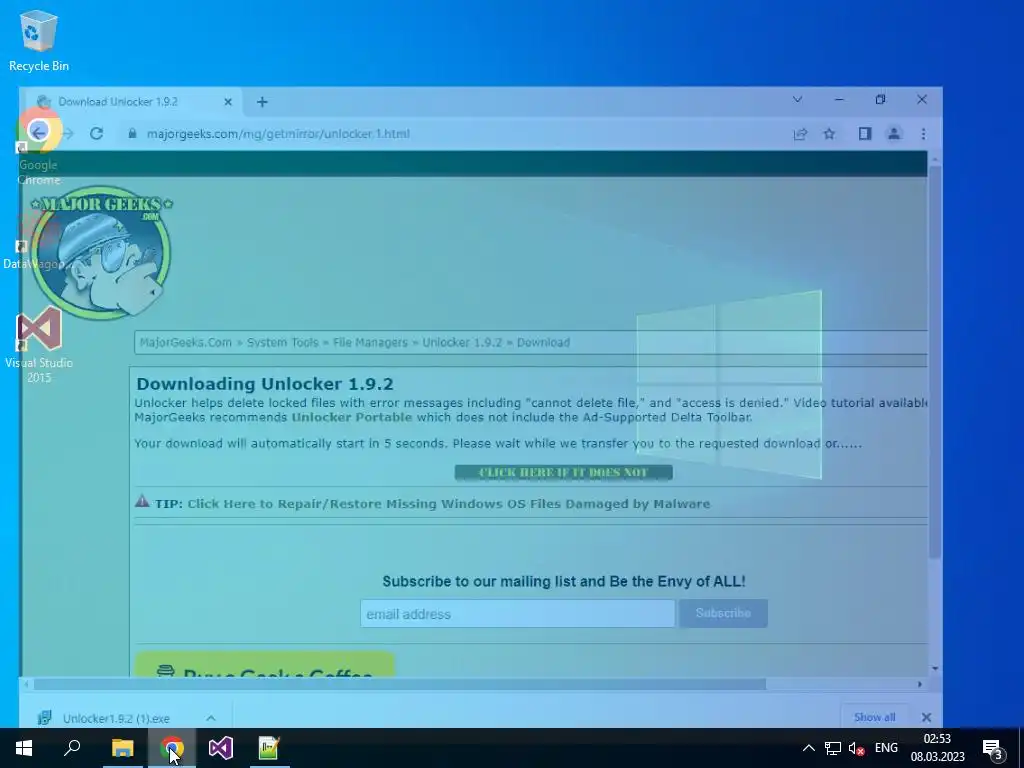Click the email address field
Image resolution: width=1024 pixels, height=768 pixels.
[517, 614]
